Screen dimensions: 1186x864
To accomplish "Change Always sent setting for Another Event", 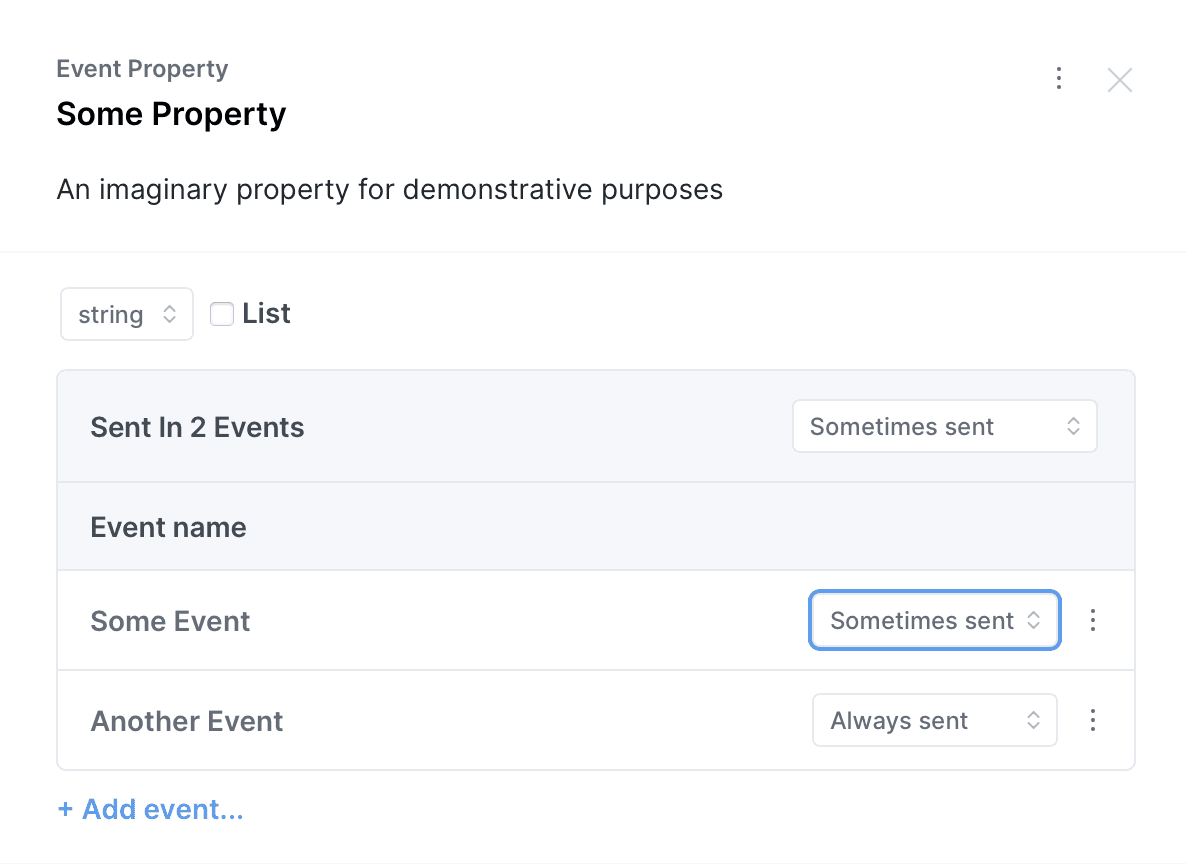I will click(934, 720).
